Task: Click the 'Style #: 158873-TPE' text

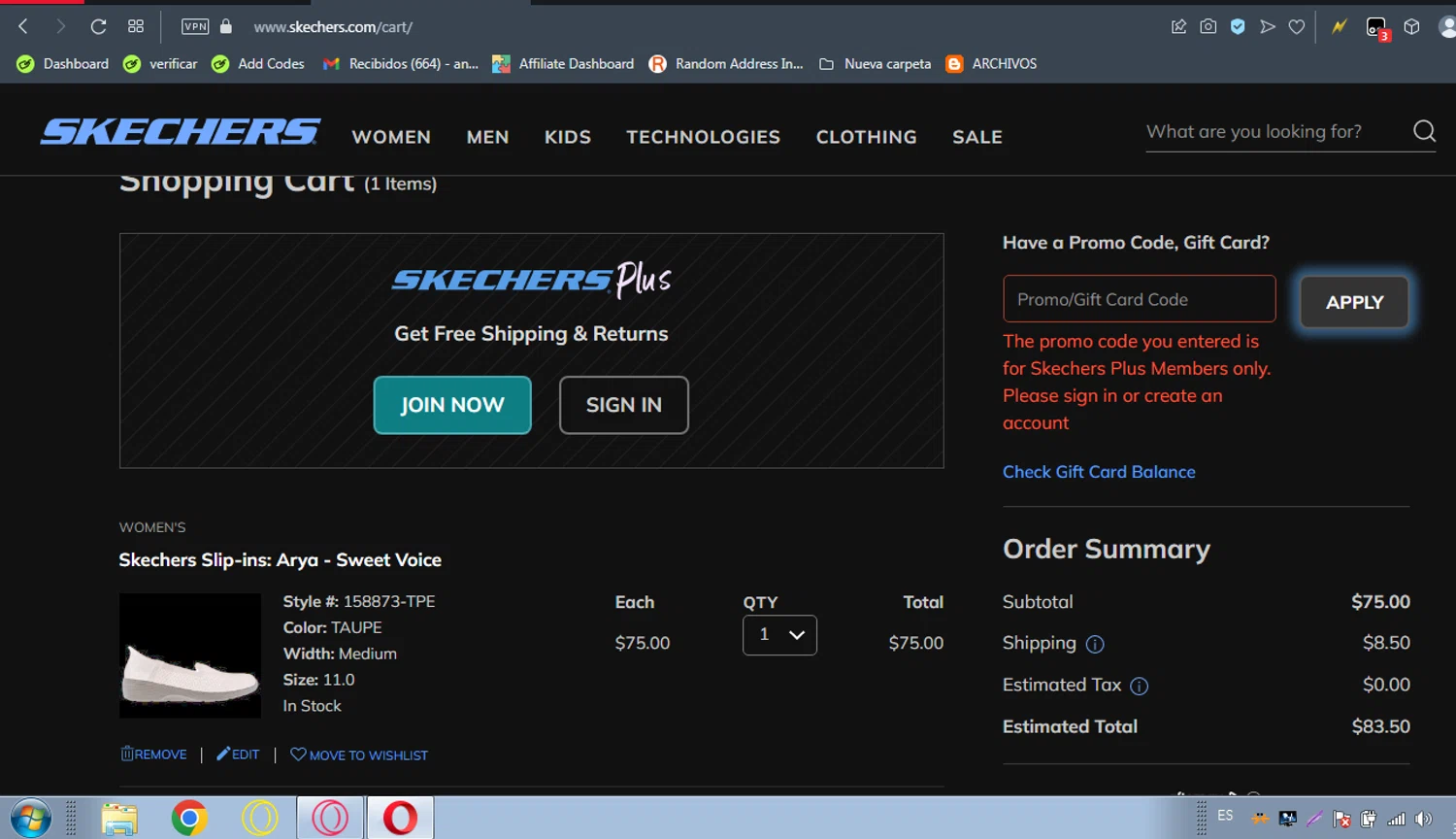Action: (359, 602)
